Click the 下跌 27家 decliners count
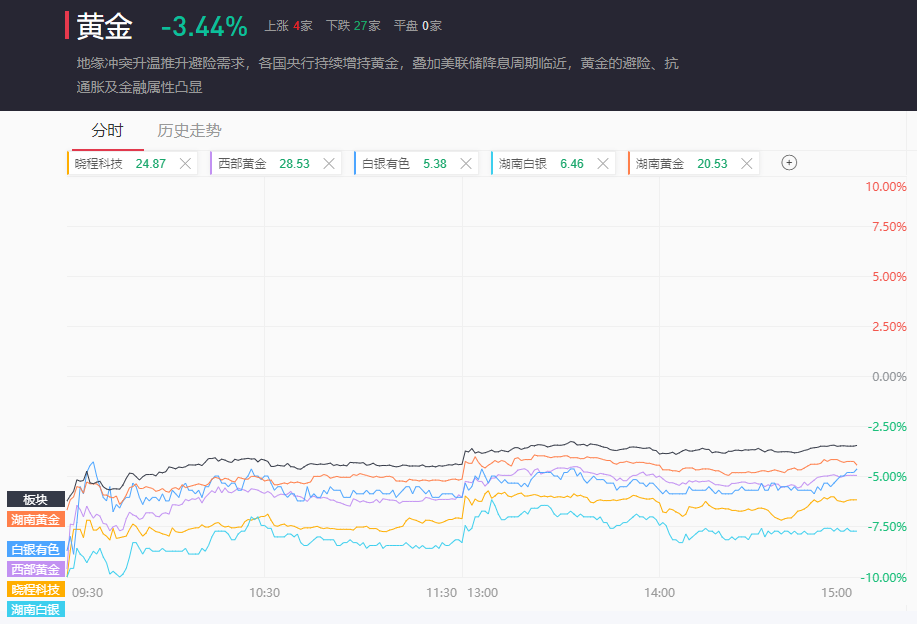Screen dimensions: 917x624 (353, 26)
